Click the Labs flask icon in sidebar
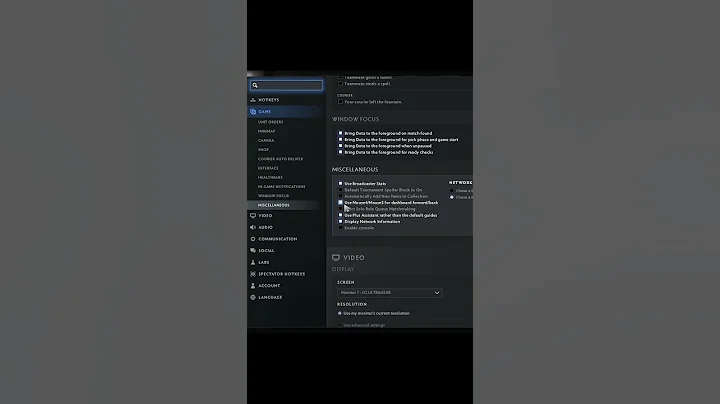The image size is (720, 404). click(253, 262)
